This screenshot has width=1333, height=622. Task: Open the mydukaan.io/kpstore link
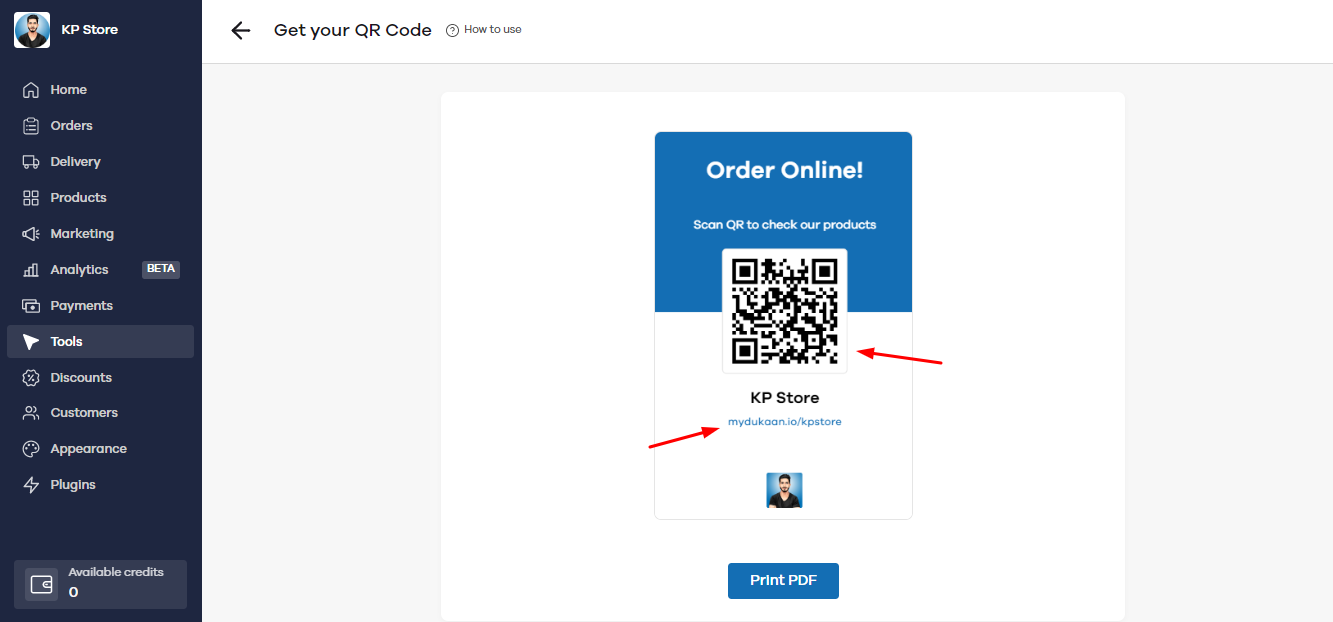[784, 422]
